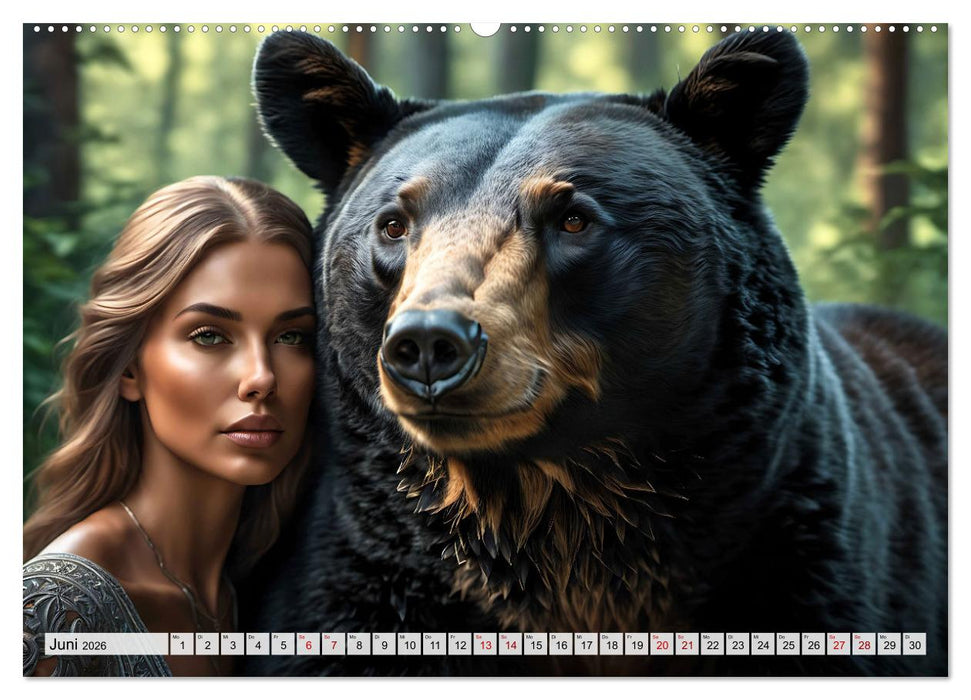This screenshot has height=700, width=971.
Task: Click the red date 14 cell
Action: [510, 644]
